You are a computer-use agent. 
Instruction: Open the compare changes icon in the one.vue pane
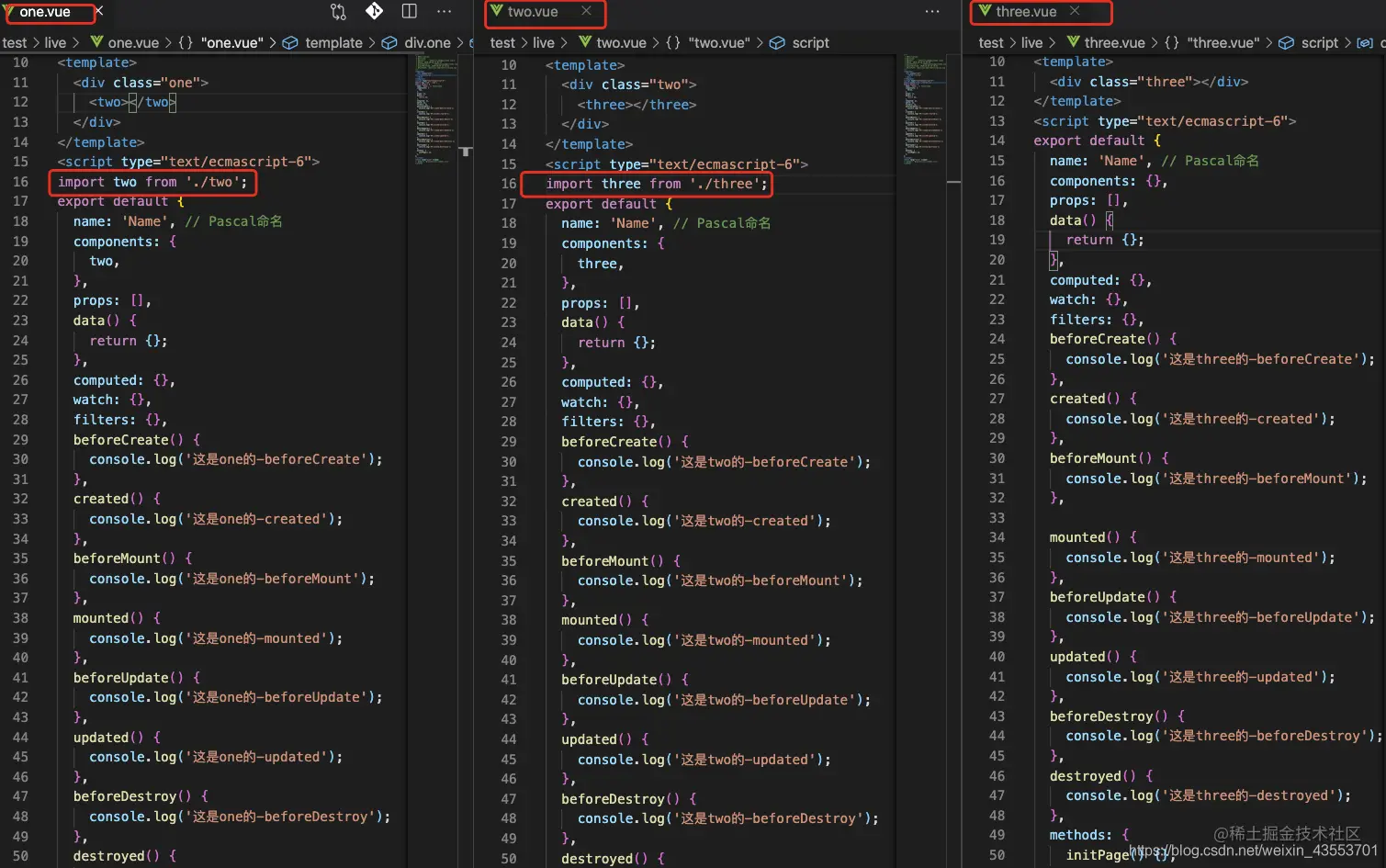(x=338, y=12)
